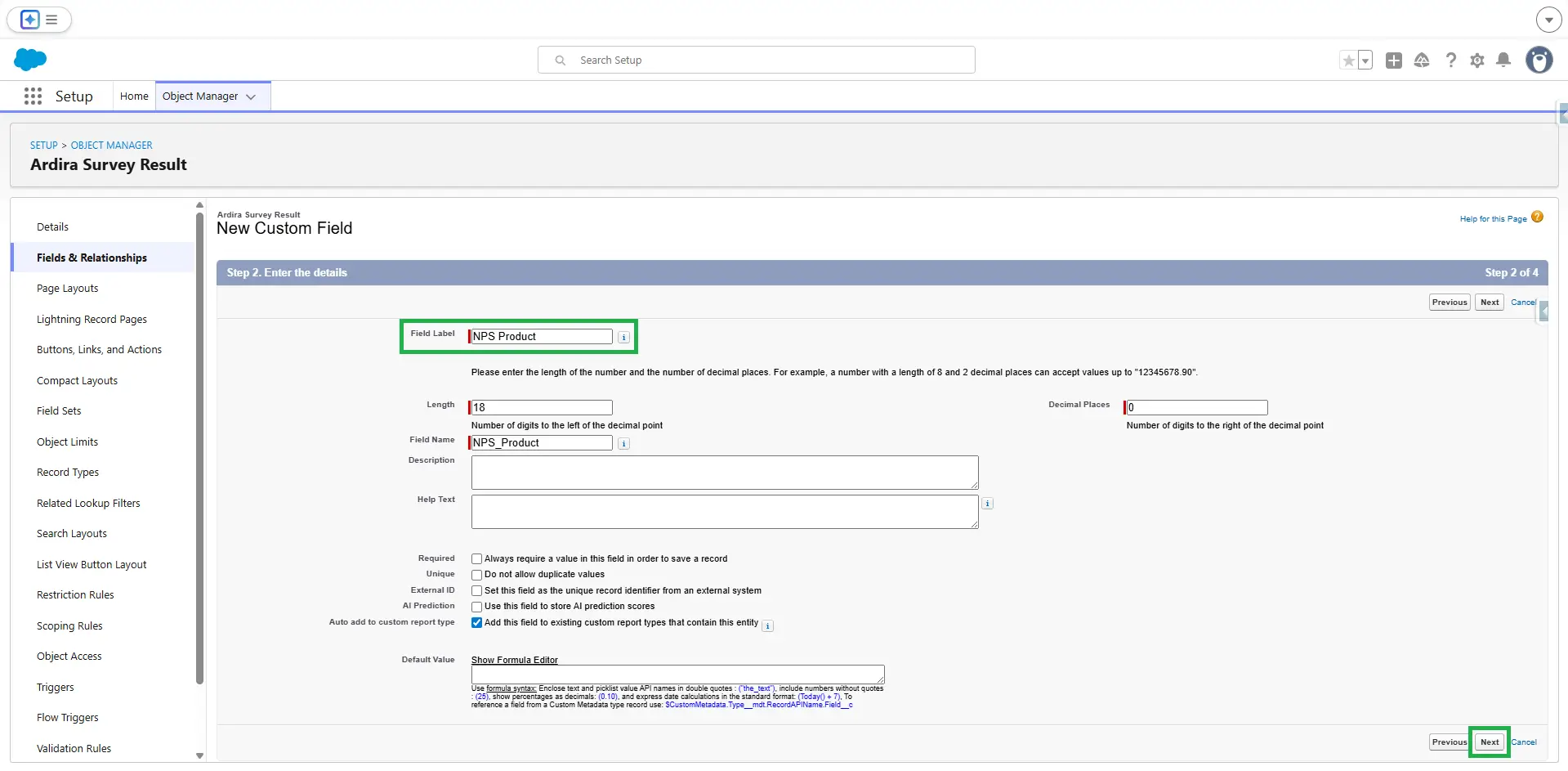Enable the Required checkbox
Screen dimensions: 1568x771
[476, 559]
